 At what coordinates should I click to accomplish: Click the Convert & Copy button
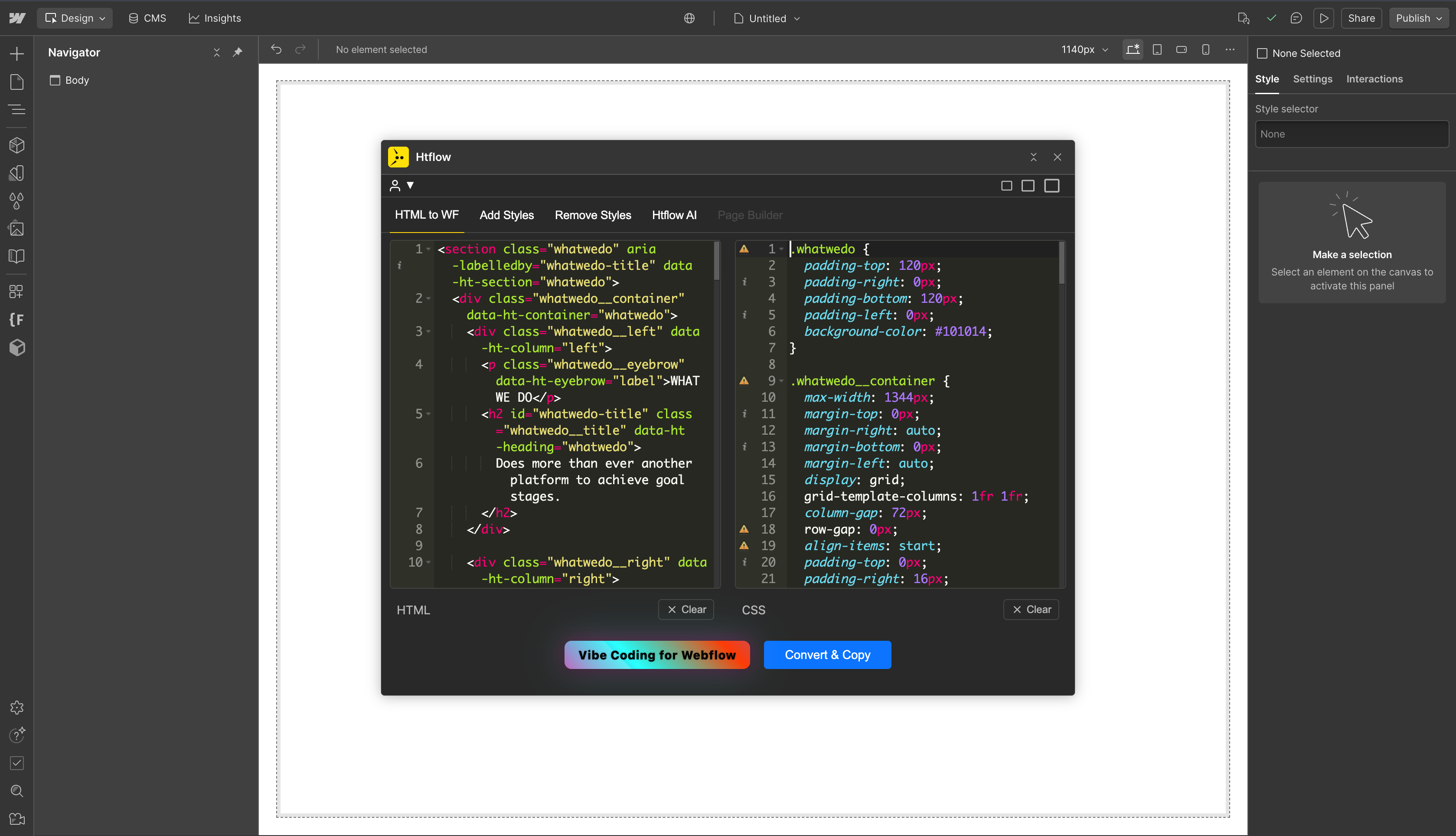(x=827, y=655)
